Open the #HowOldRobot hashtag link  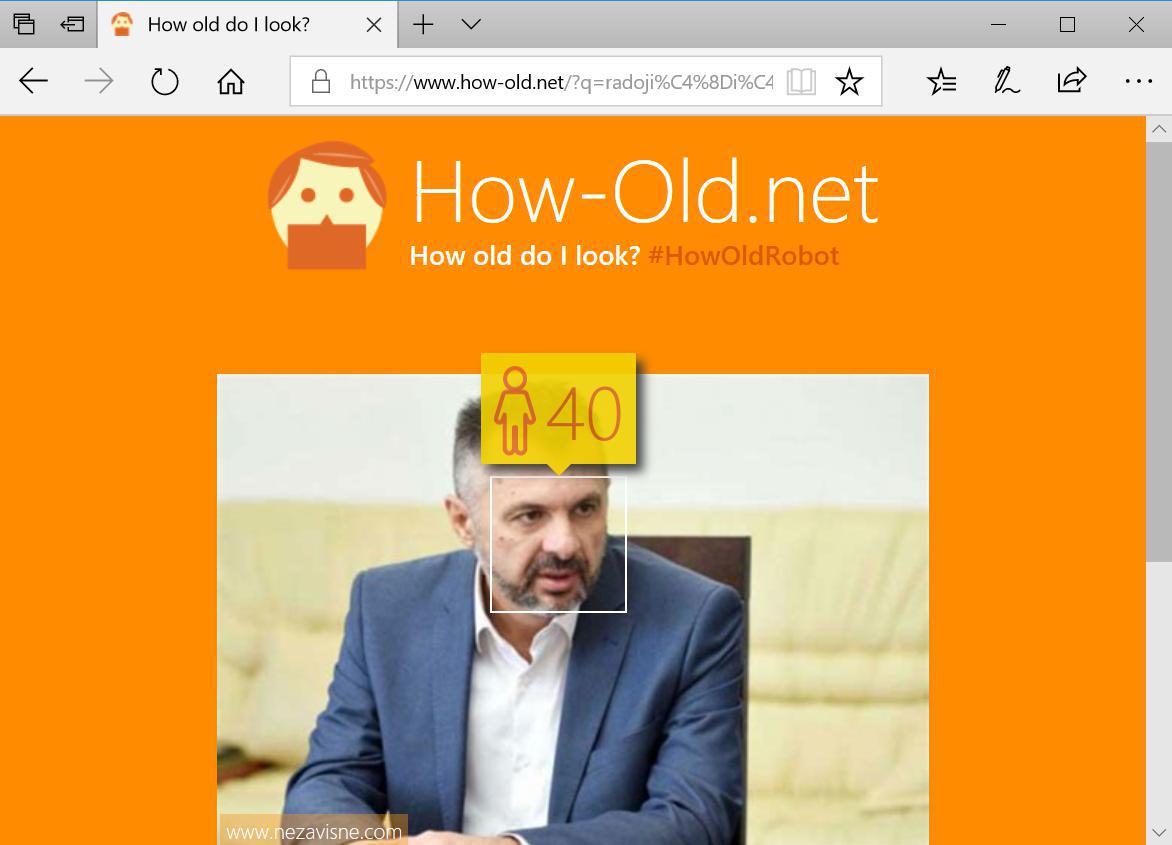(x=744, y=256)
